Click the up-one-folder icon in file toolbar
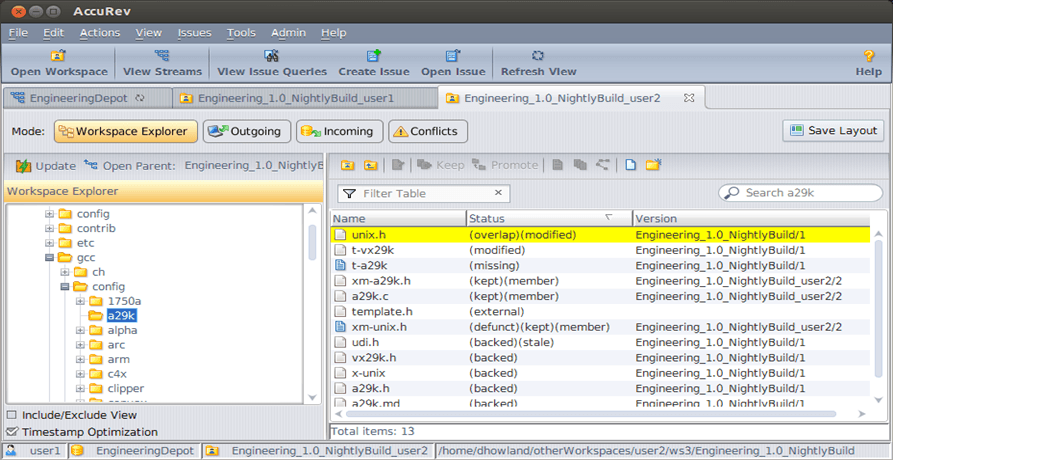The image size is (1050, 460). point(370,165)
